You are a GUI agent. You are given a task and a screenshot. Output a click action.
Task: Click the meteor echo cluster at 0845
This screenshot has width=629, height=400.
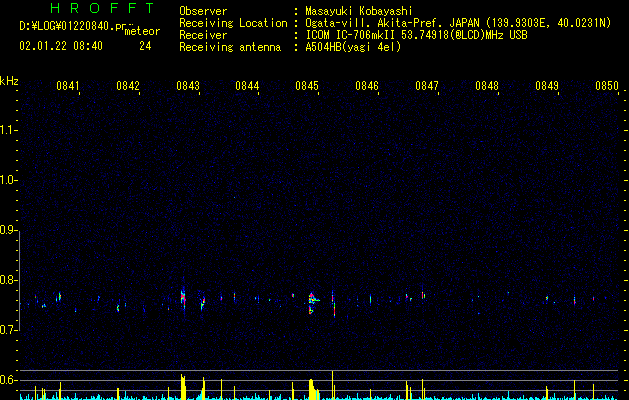pyautogui.click(x=313, y=302)
